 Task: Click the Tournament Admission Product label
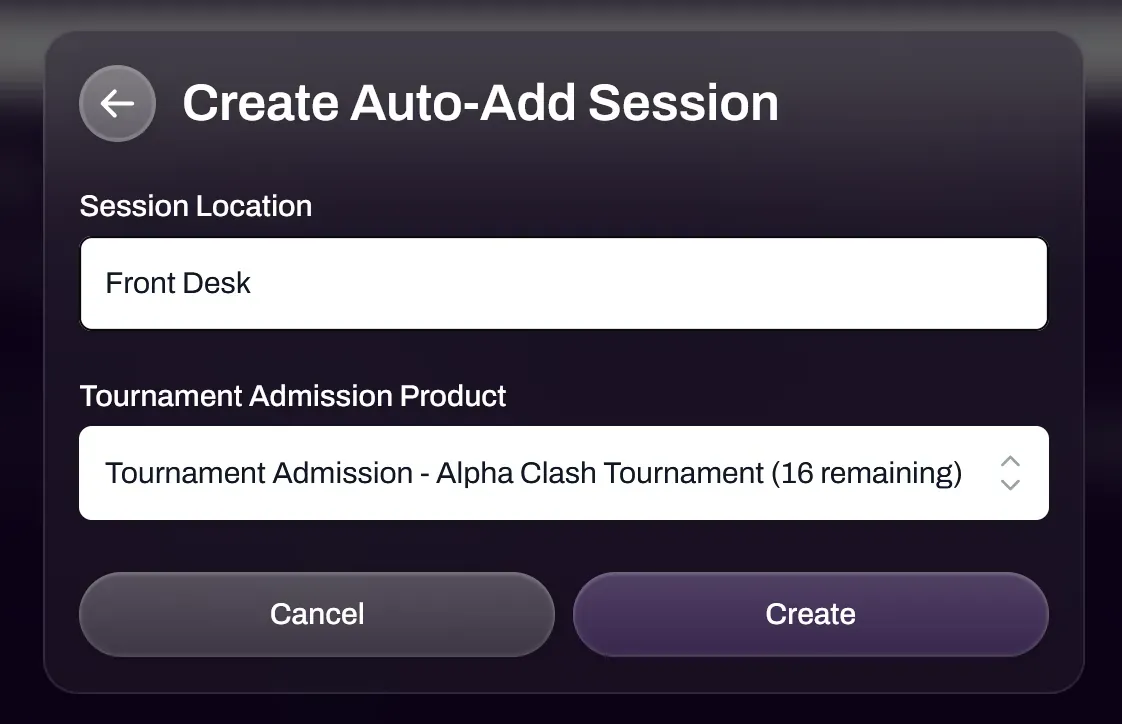pos(293,396)
